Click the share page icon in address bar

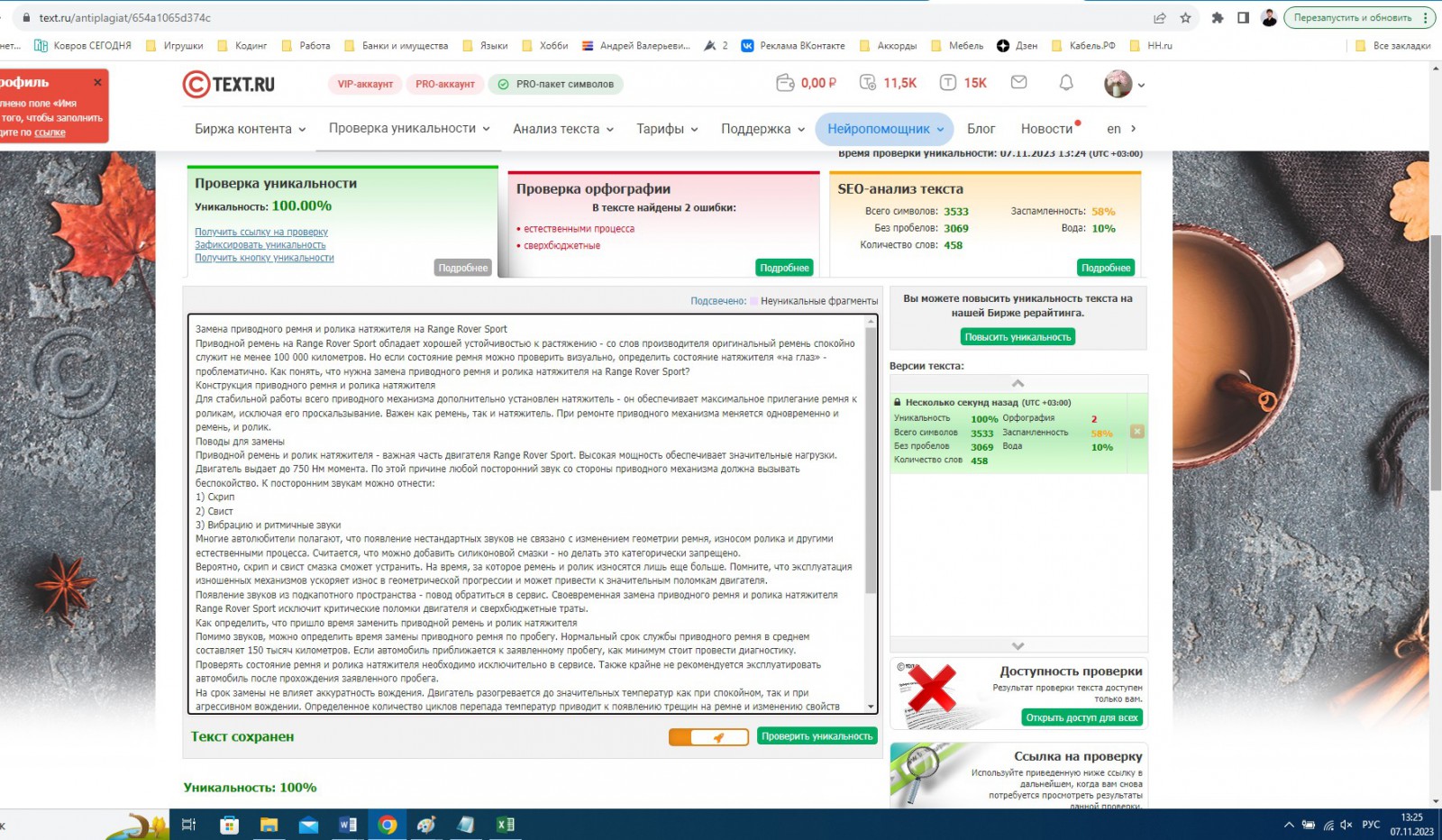pyautogui.click(x=1160, y=18)
